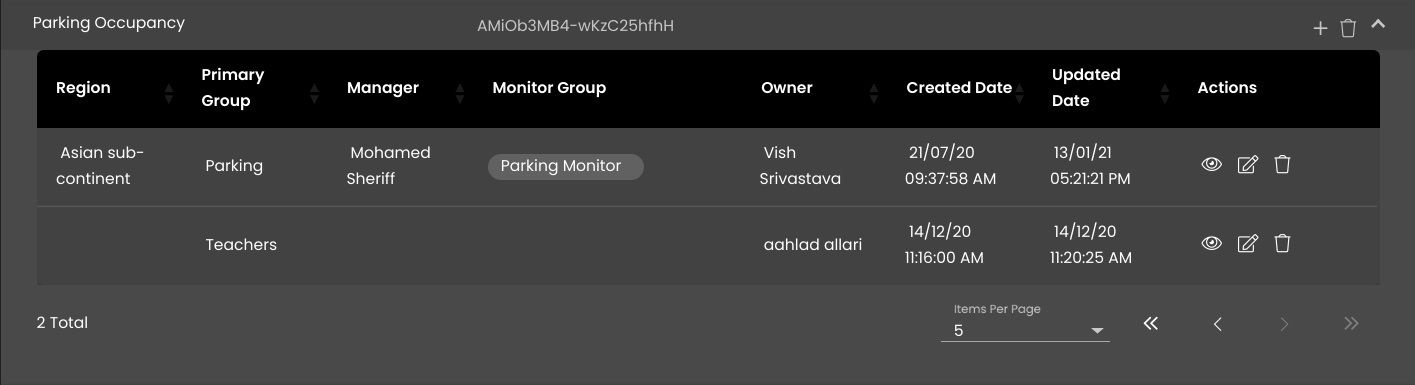
Task: Sort table by Region column
Action: pyautogui.click(x=168, y=93)
